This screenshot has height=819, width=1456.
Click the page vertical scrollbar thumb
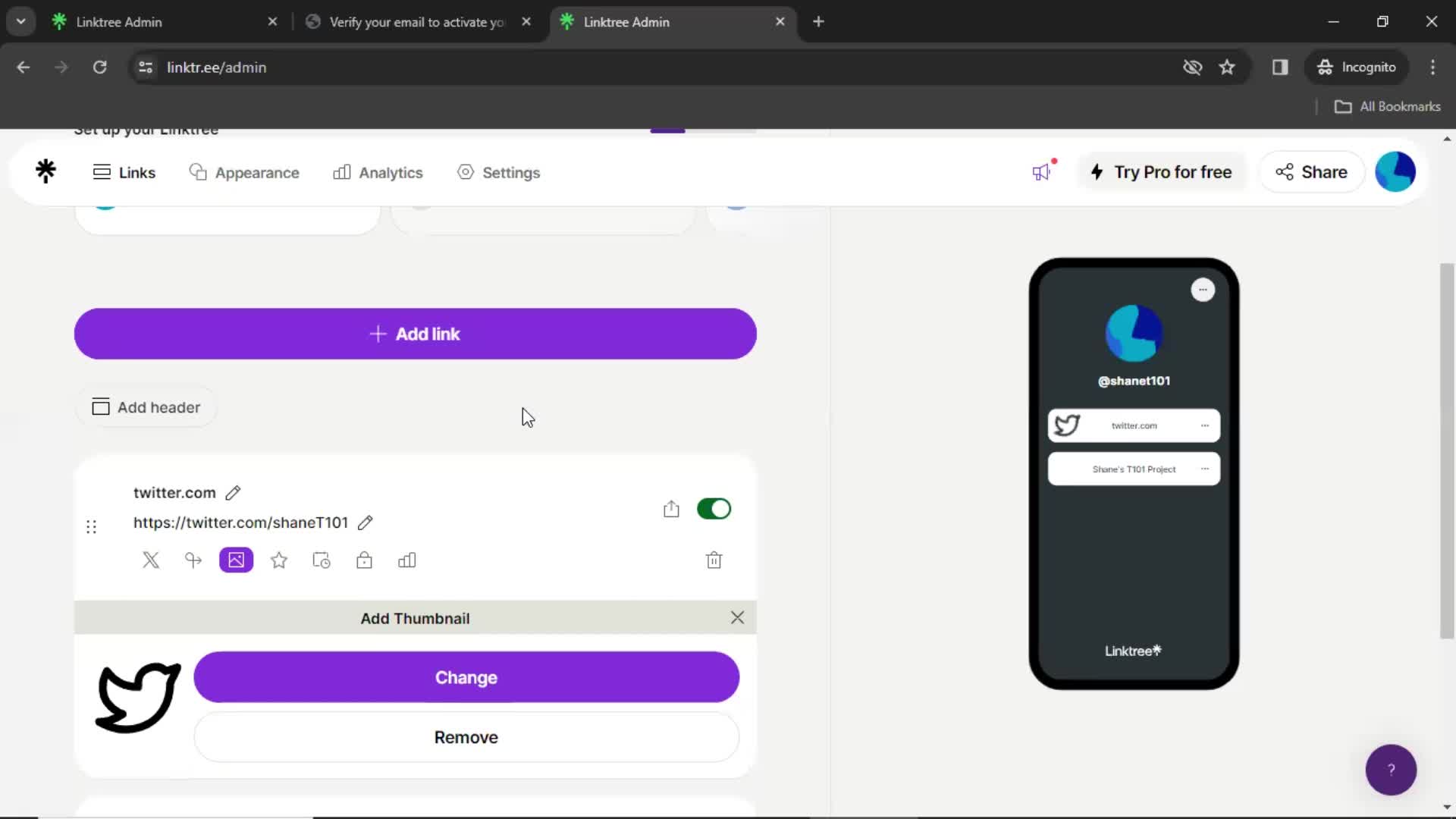[1447, 450]
